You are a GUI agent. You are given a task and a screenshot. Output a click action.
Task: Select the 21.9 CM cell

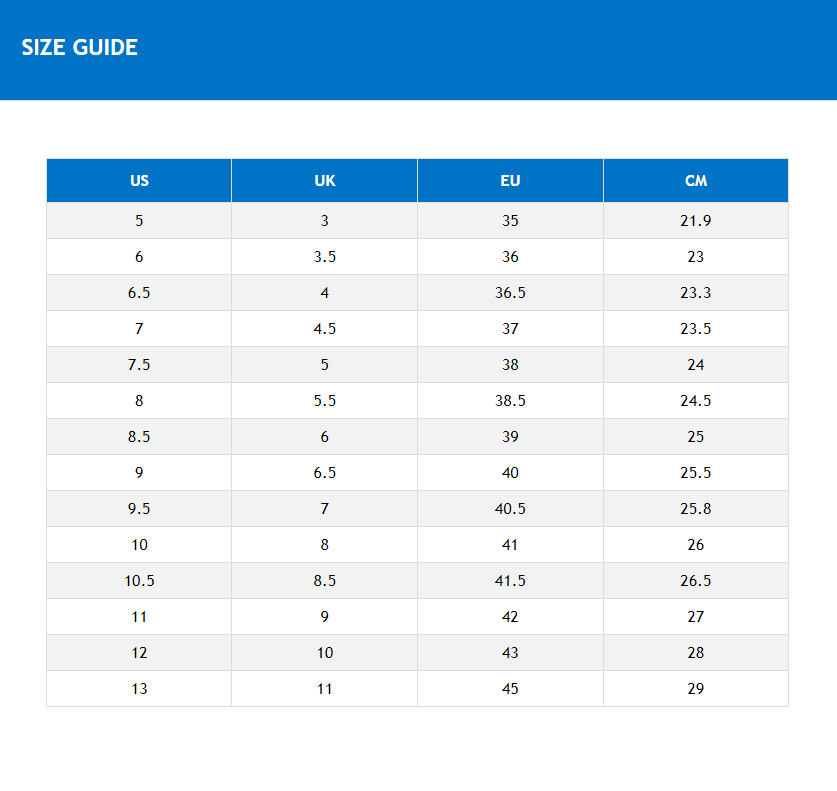coord(696,221)
